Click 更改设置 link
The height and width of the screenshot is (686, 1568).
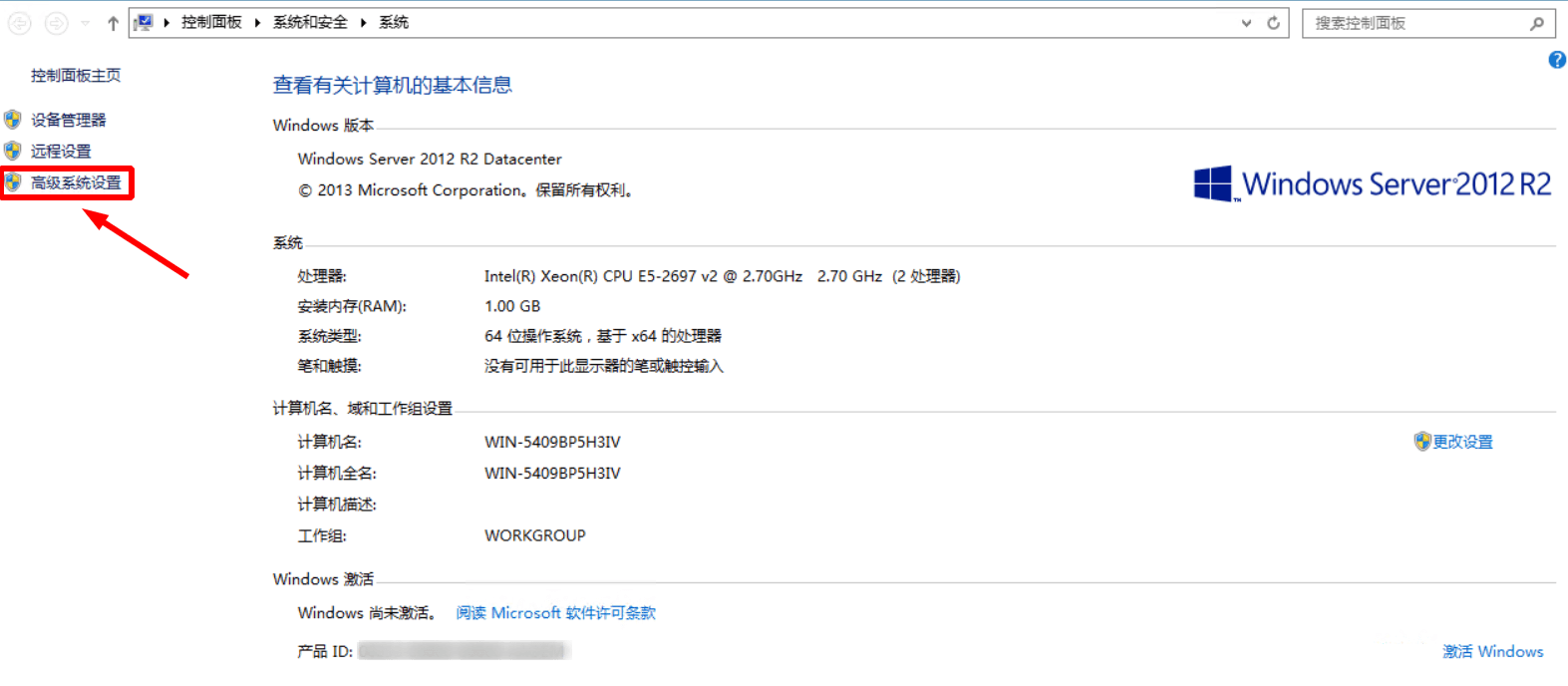coord(1462,442)
